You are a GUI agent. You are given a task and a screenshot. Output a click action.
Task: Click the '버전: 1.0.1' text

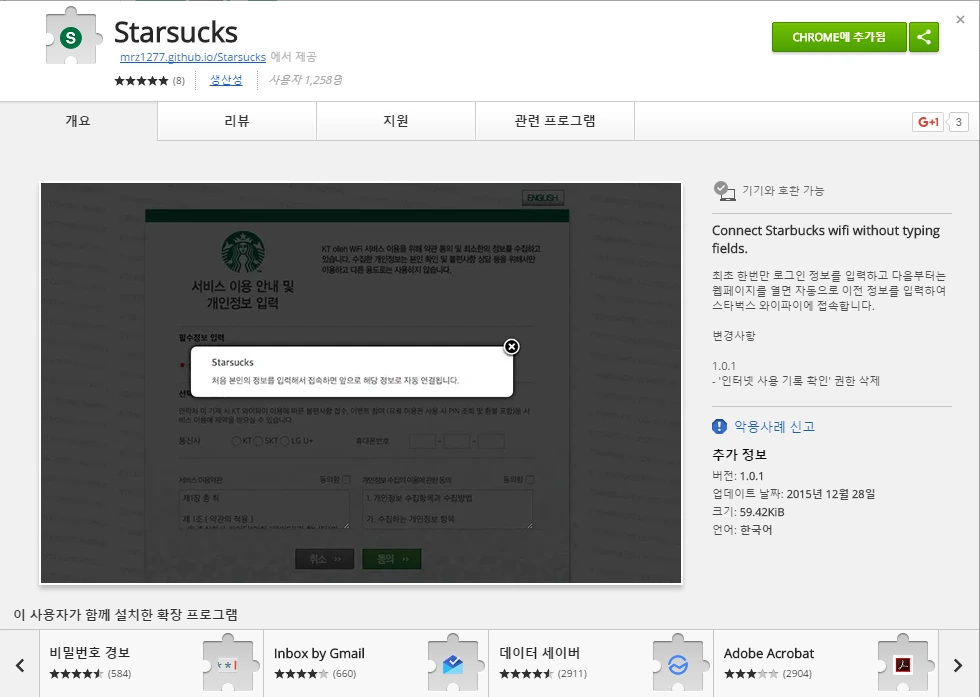pyautogui.click(x=738, y=476)
